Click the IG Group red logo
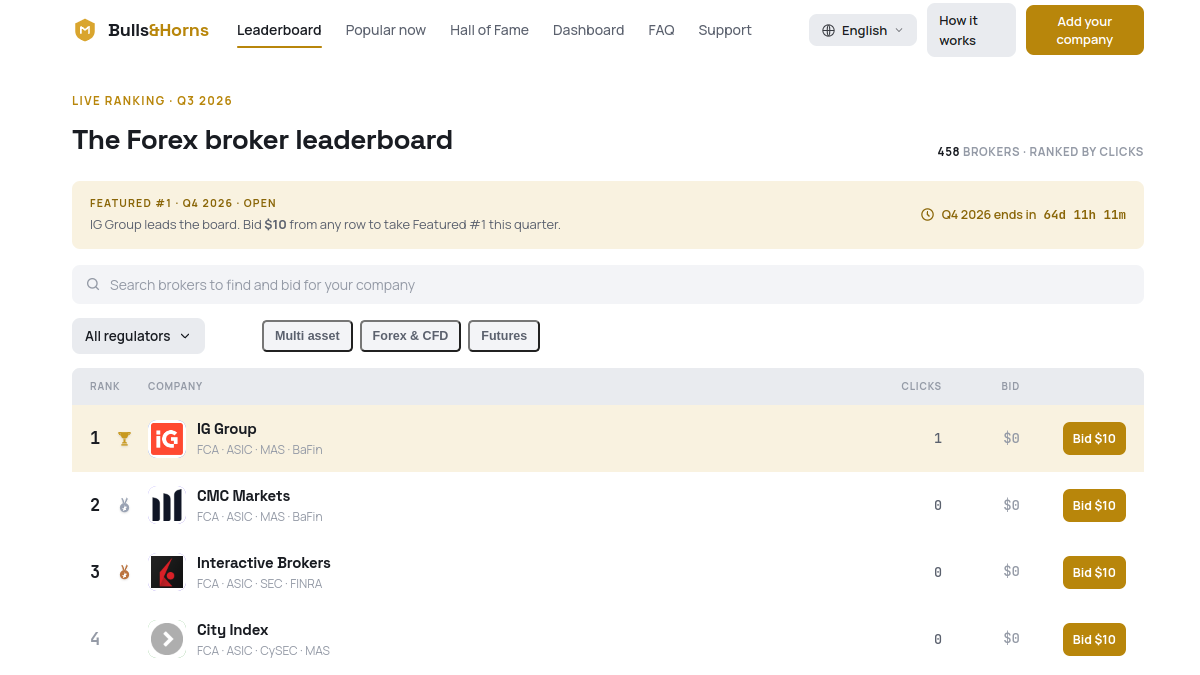The width and height of the screenshot is (1200, 675). point(167,438)
